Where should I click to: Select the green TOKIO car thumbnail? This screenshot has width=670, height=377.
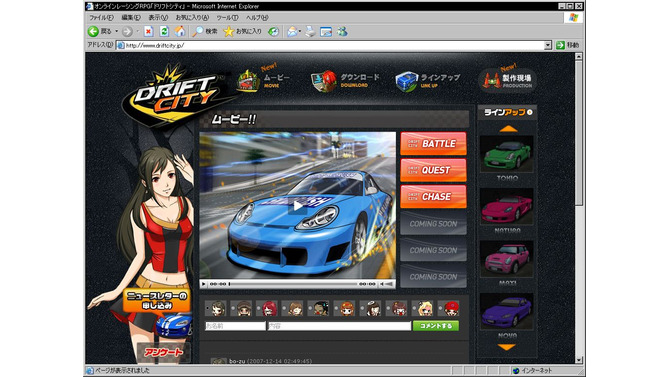click(x=507, y=154)
